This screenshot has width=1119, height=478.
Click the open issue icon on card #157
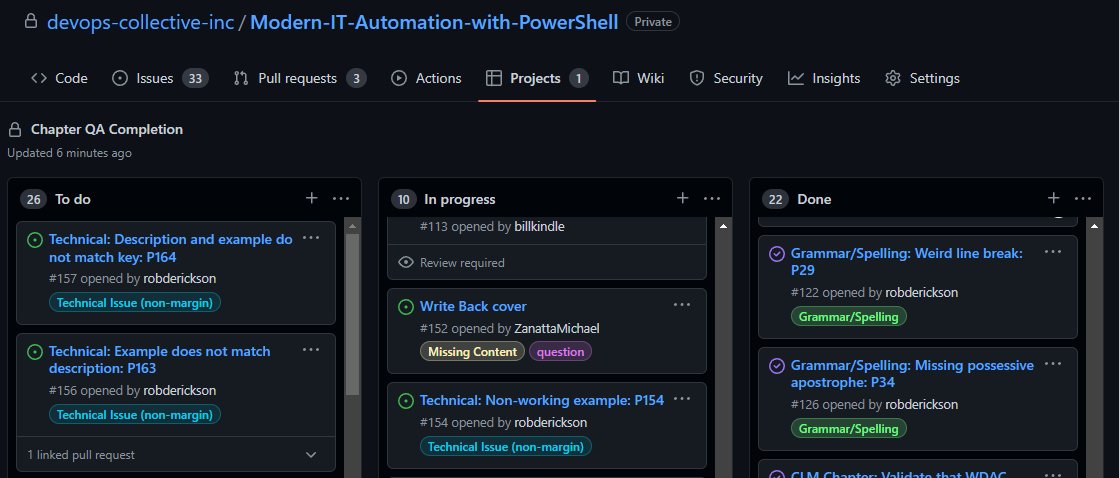click(x=34, y=240)
